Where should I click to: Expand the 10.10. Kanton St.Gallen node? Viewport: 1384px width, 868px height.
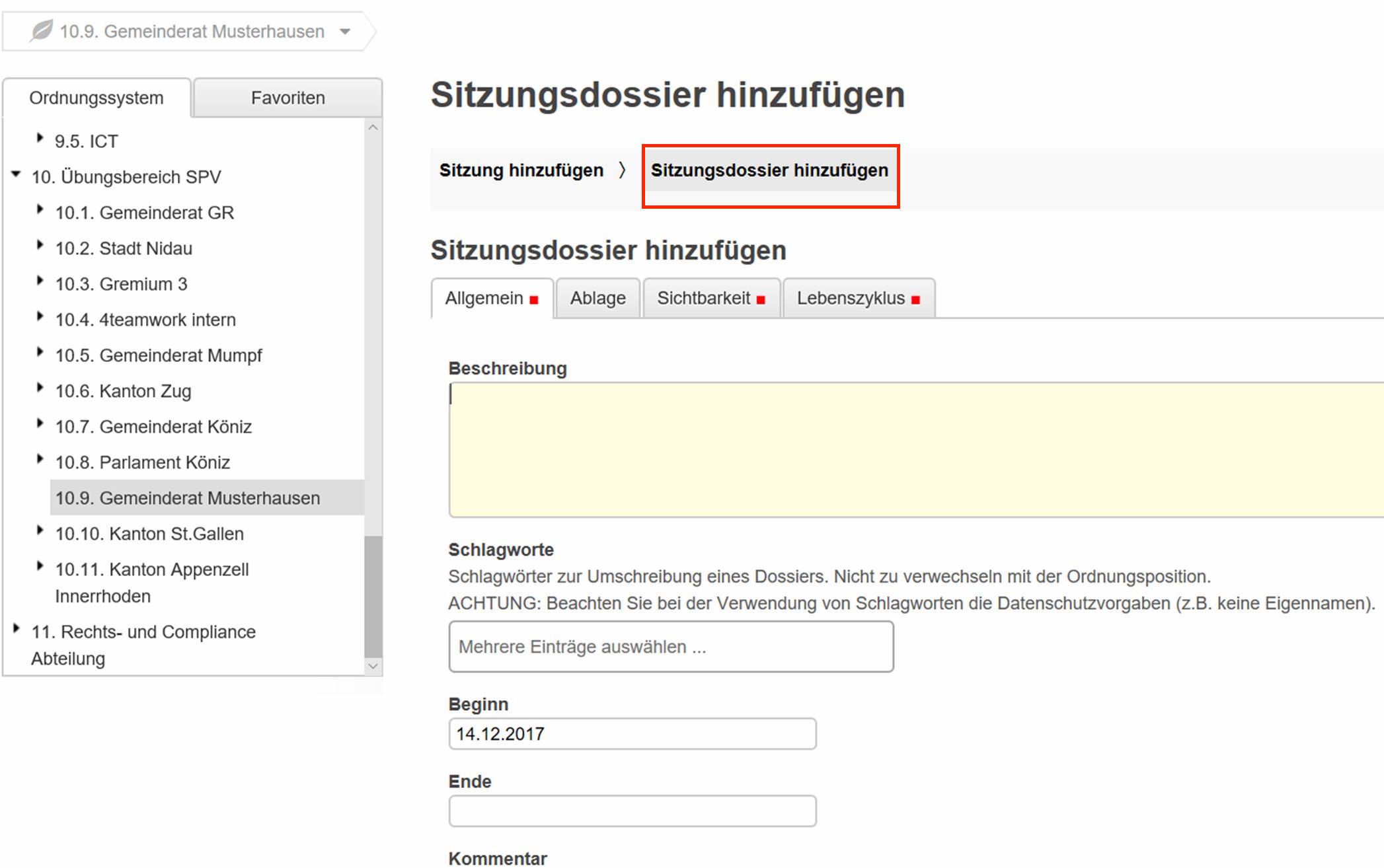tap(40, 530)
